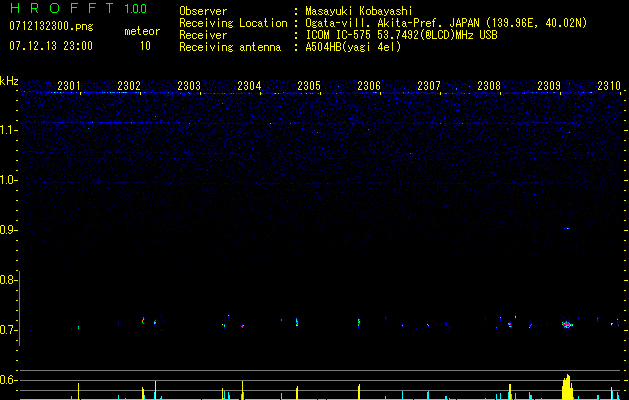Click time marker 2307
Screen dimensions: 629x400
point(429,85)
